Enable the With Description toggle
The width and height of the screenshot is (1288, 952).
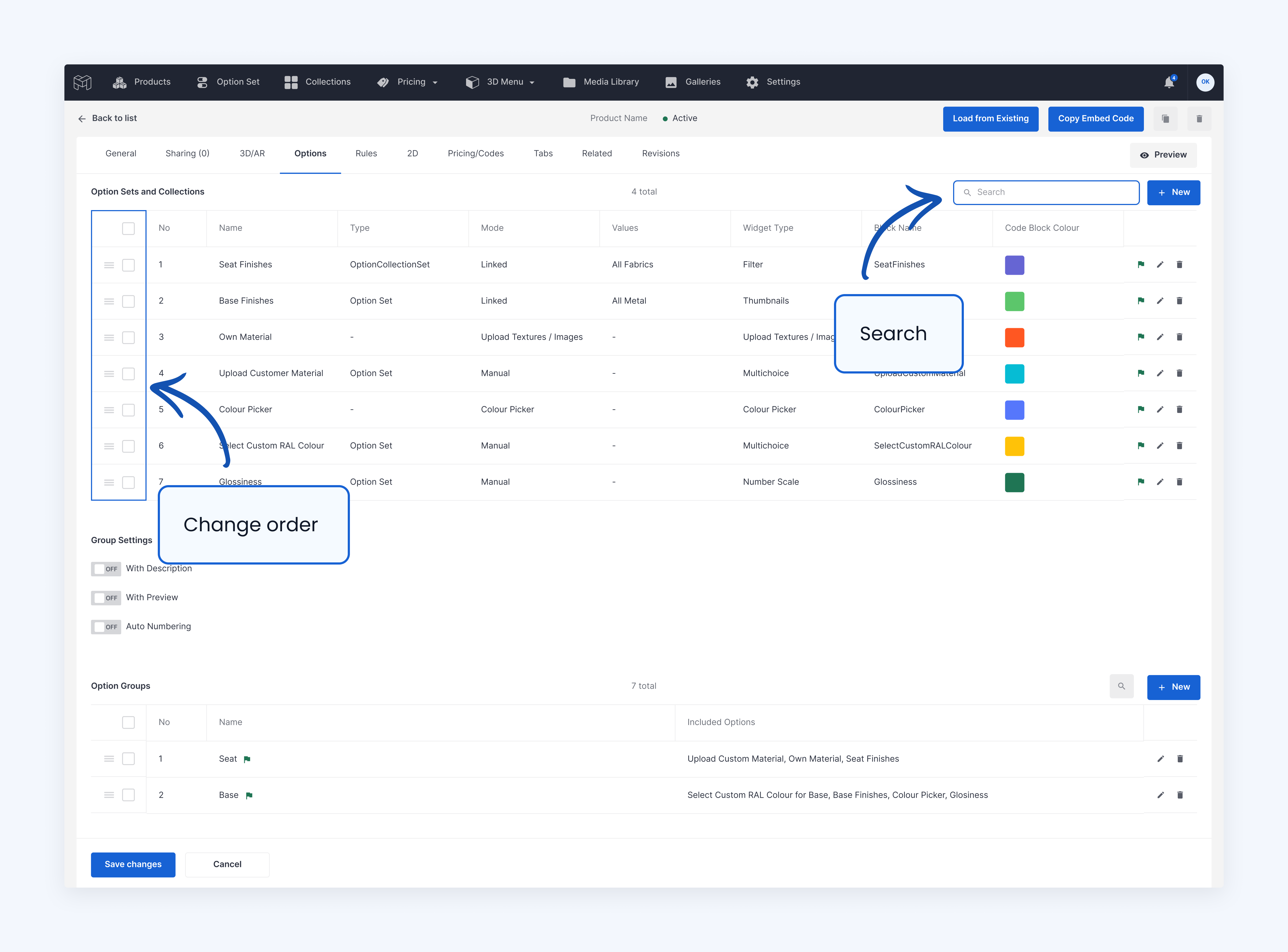[106, 569]
